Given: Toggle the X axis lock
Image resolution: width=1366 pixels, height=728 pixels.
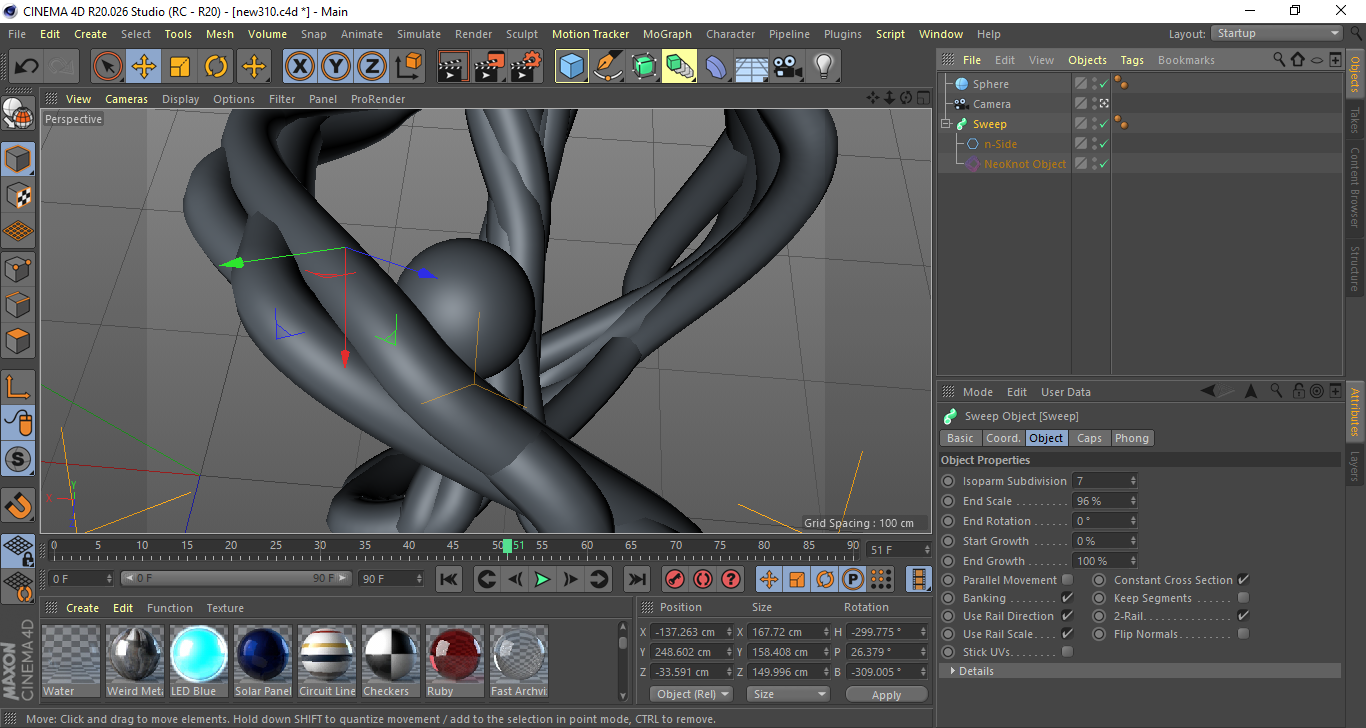Looking at the screenshot, I should pyautogui.click(x=299, y=67).
